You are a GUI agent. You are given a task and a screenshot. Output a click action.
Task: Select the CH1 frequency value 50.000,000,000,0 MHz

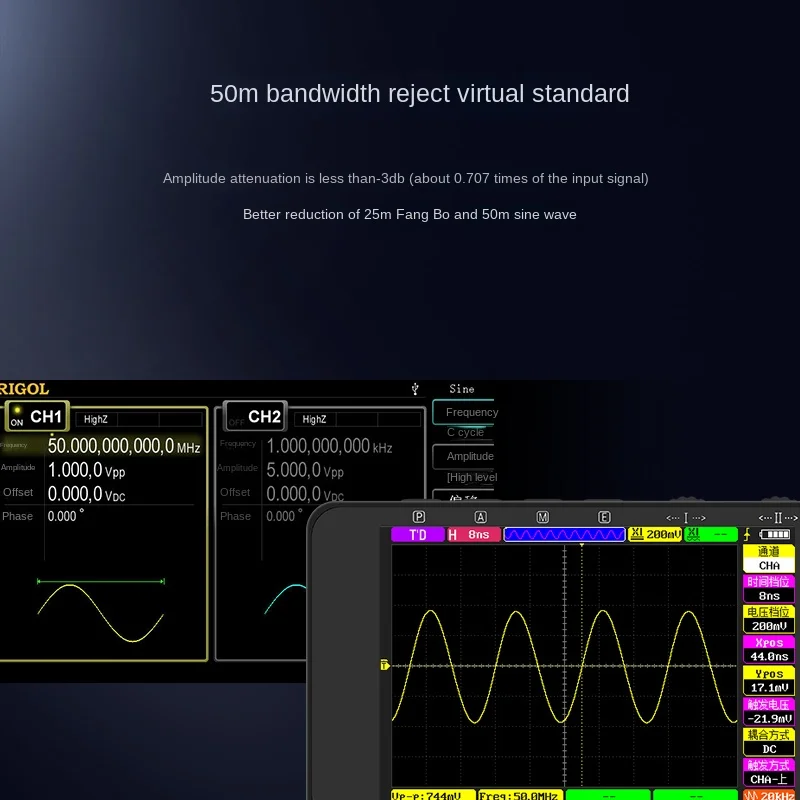tap(124, 446)
